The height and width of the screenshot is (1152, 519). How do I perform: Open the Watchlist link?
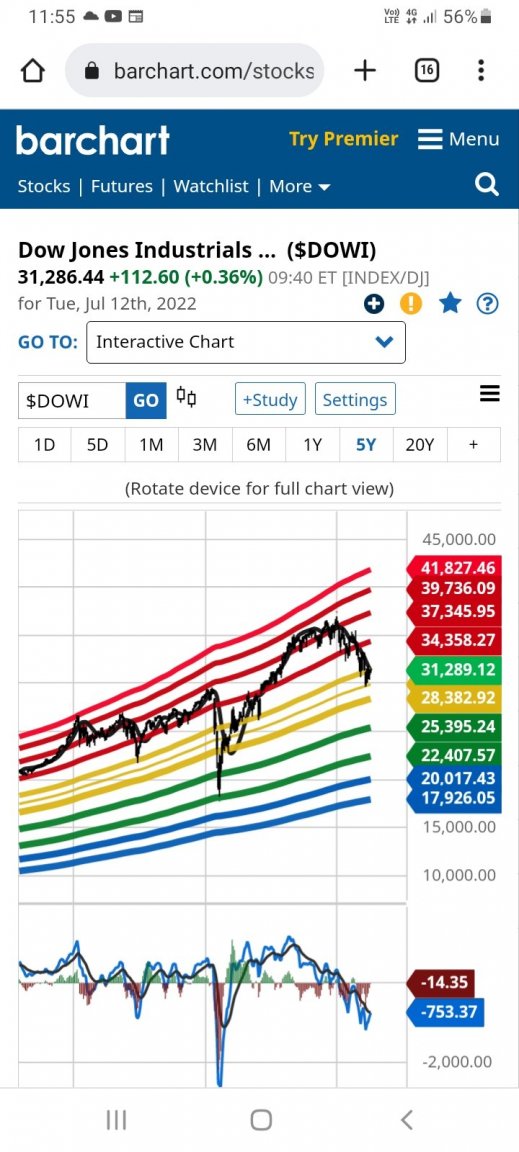tap(211, 187)
